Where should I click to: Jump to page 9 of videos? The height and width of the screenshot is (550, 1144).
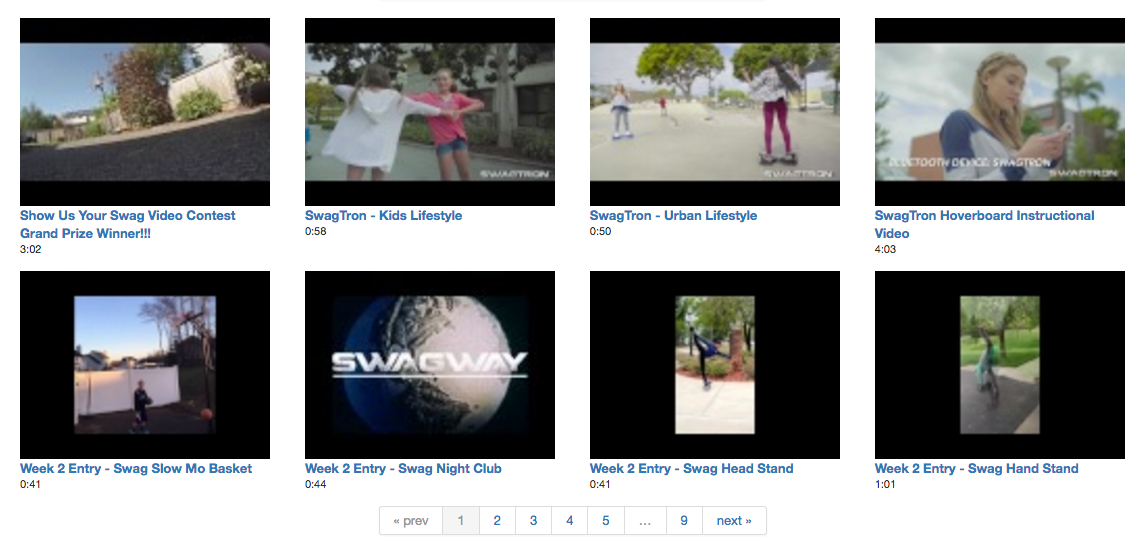(684, 521)
